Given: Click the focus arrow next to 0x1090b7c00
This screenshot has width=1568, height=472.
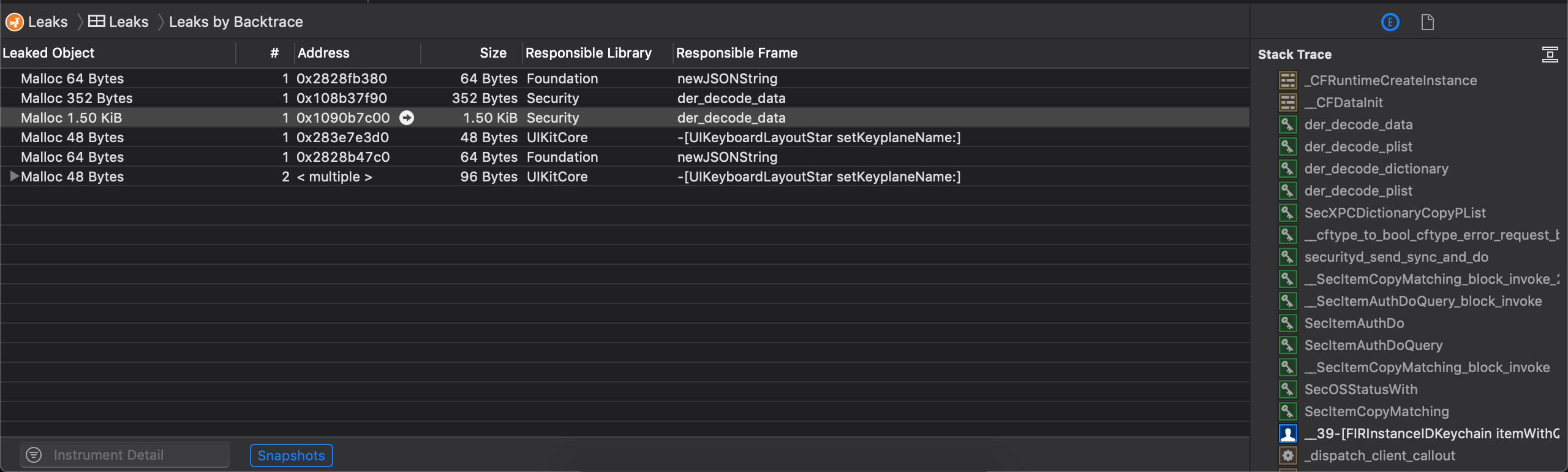Looking at the screenshot, I should 407,118.
